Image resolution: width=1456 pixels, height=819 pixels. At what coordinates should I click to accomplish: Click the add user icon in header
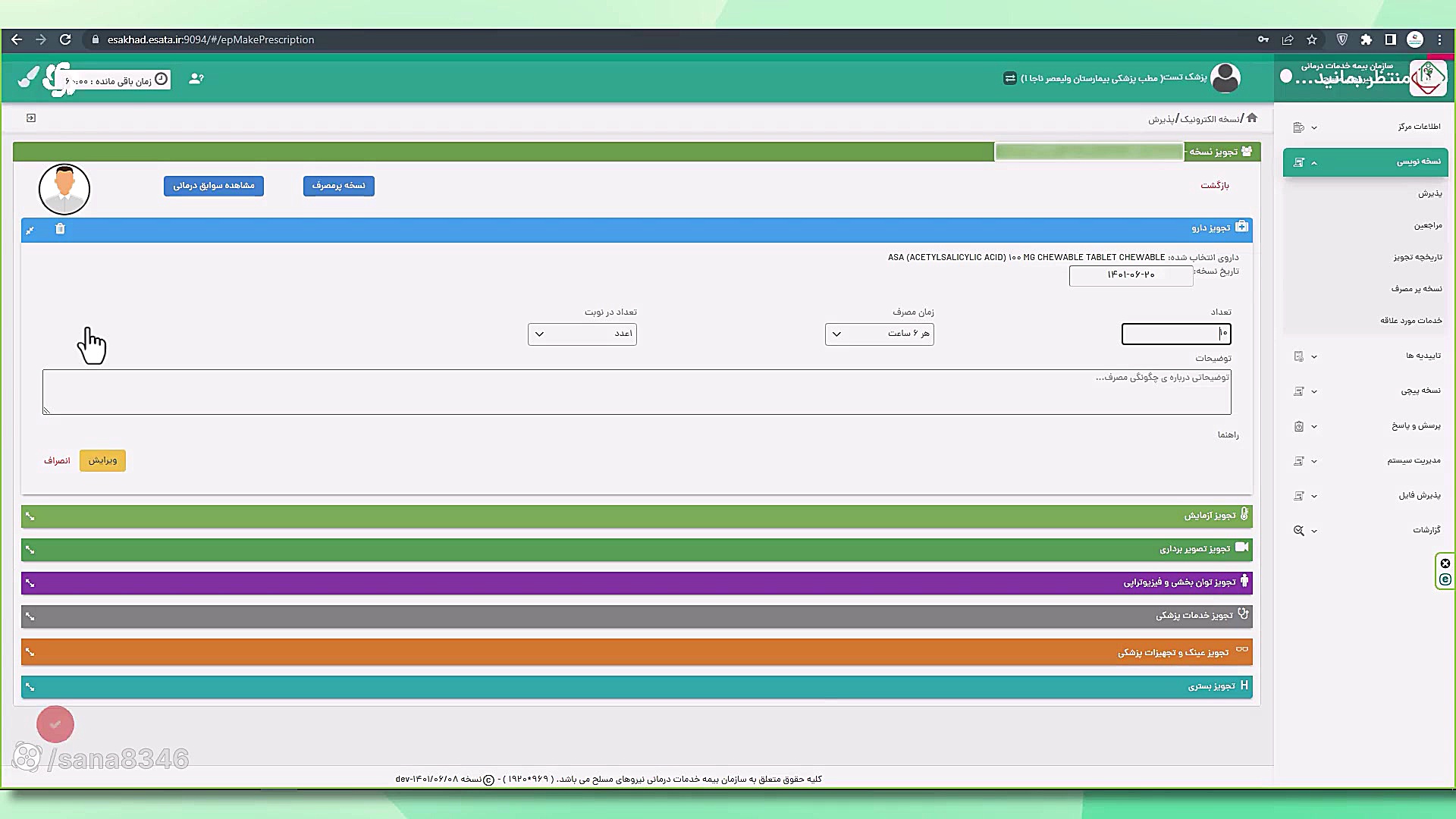coord(196,79)
